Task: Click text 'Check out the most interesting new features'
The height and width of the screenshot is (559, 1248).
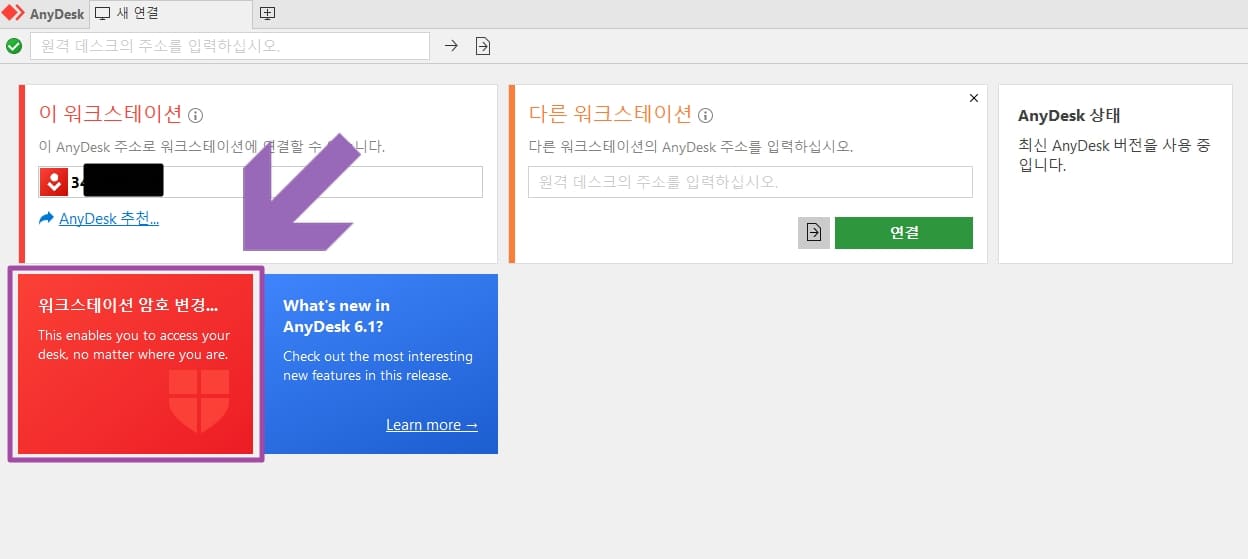Action: tap(378, 366)
